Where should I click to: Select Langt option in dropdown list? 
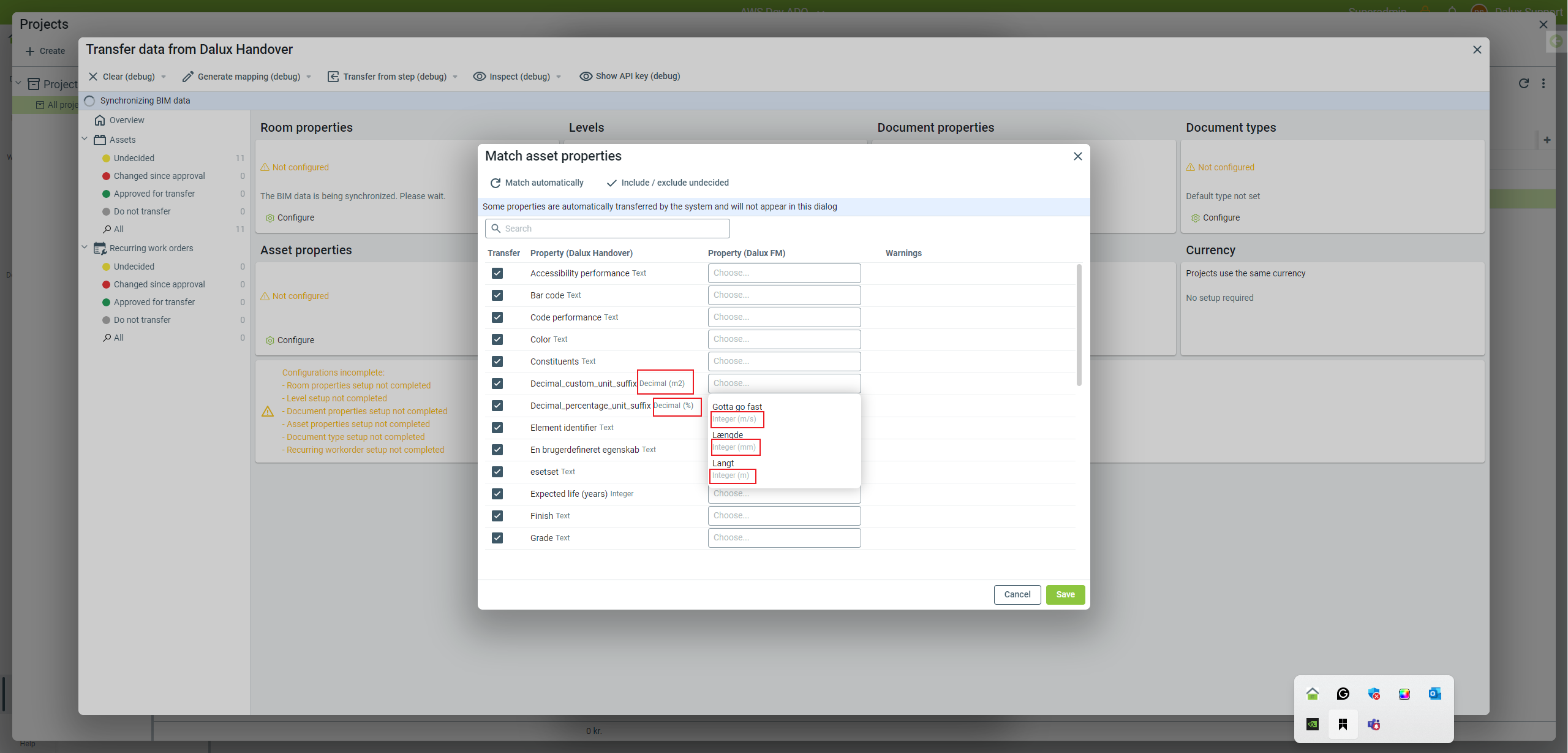pos(784,469)
